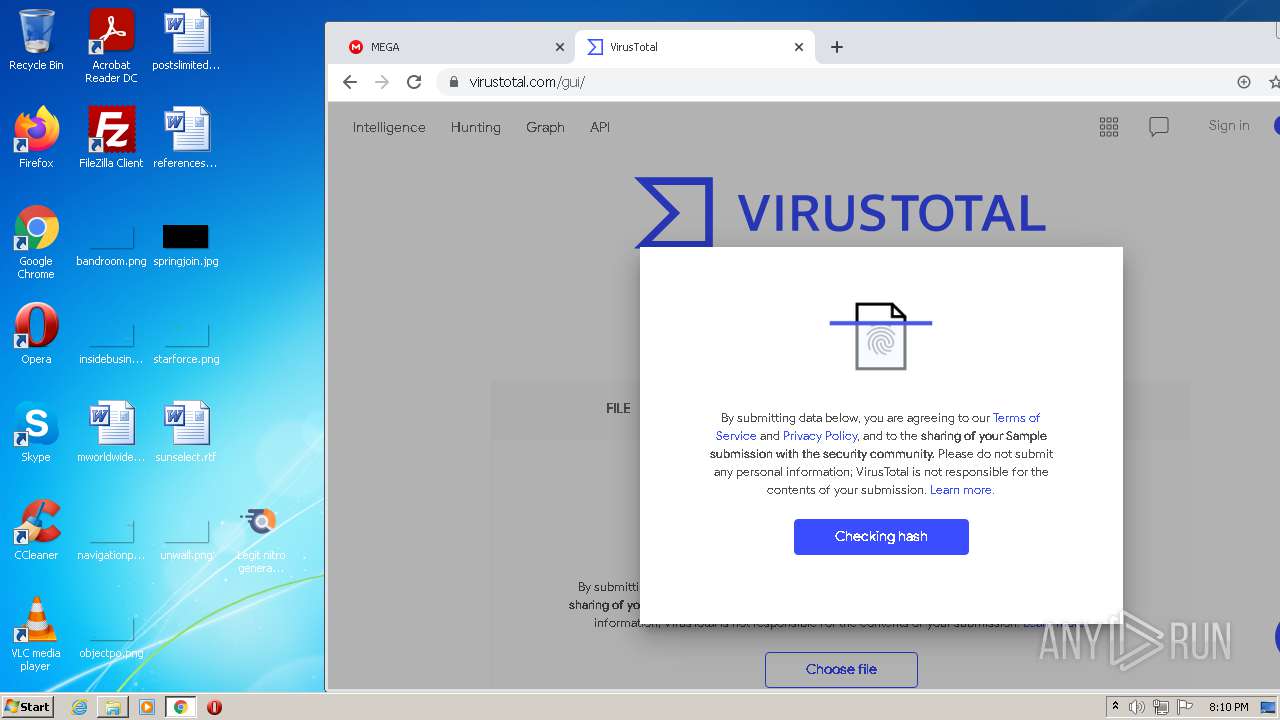1280x720 pixels.
Task: Open the Hunting menu item
Action: [476, 127]
